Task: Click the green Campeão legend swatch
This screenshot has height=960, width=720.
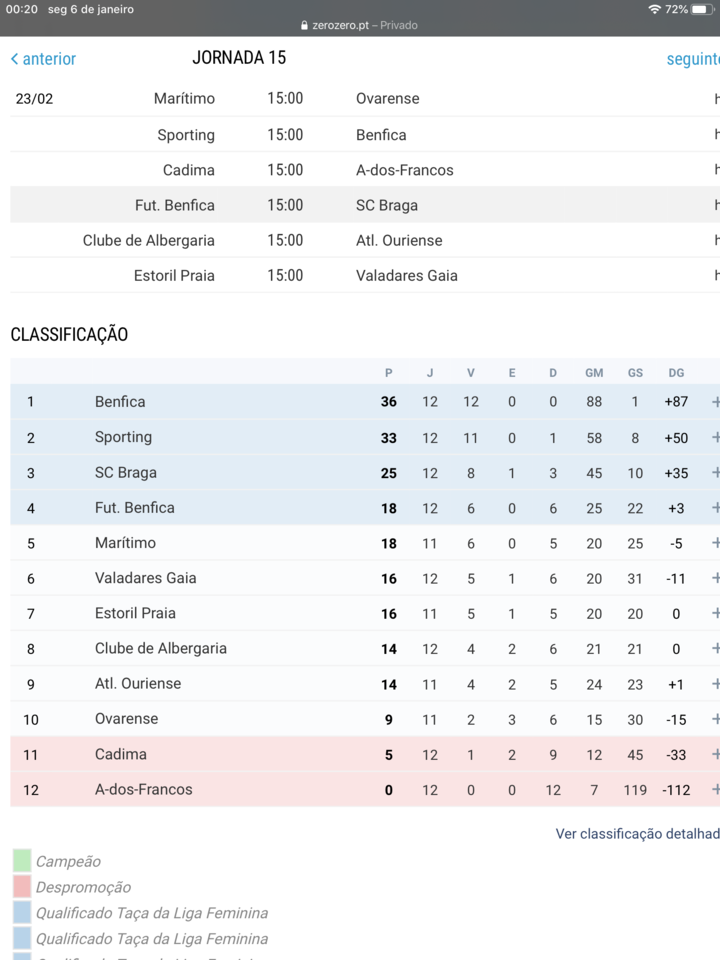Action: 22,861
